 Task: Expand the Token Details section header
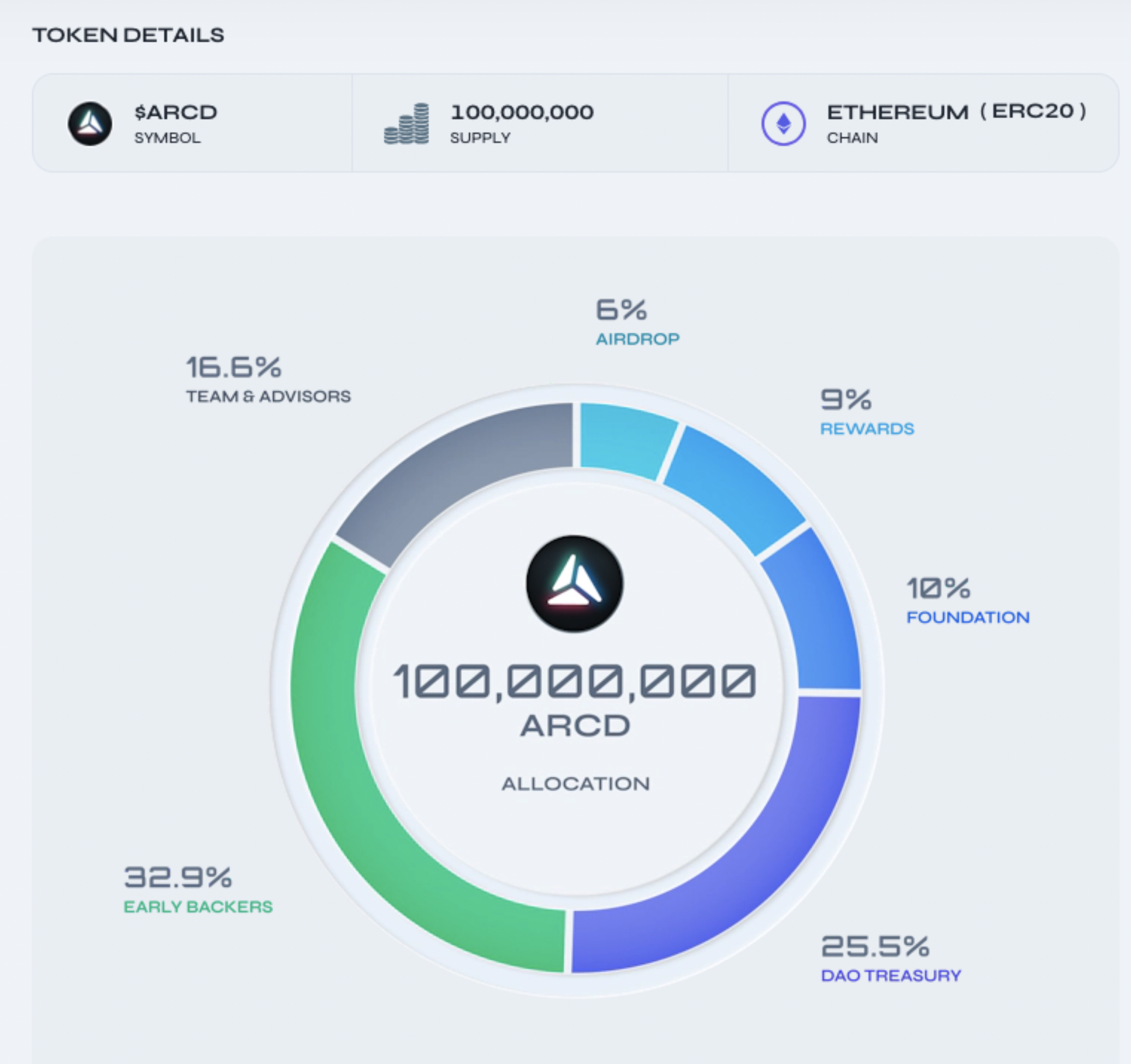pyautogui.click(x=129, y=35)
